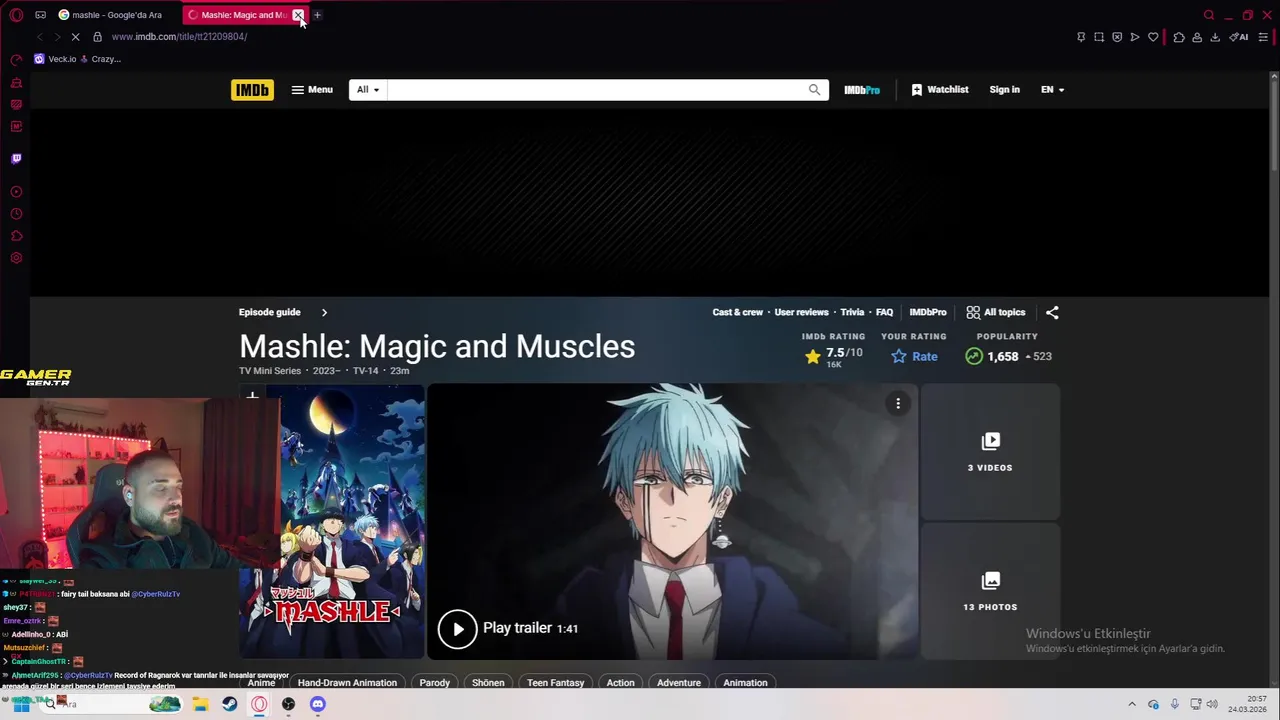Click inside the IMDb search field
The width and height of the screenshot is (1280, 720).
595,90
